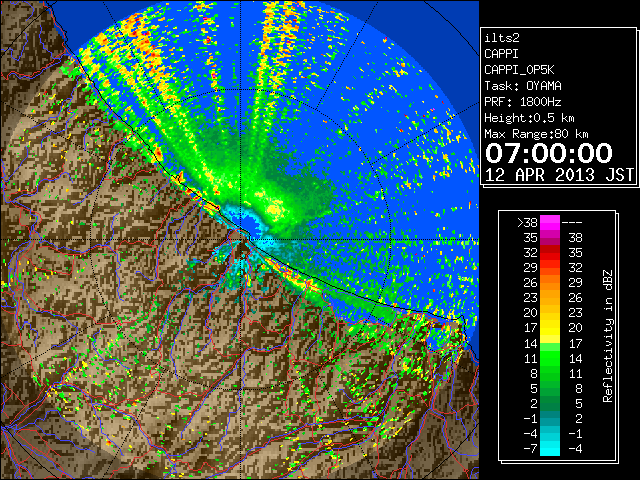The image size is (640, 480).
Task: Click the "Reflectivity in dBZ" vertical label
Action: point(608,336)
